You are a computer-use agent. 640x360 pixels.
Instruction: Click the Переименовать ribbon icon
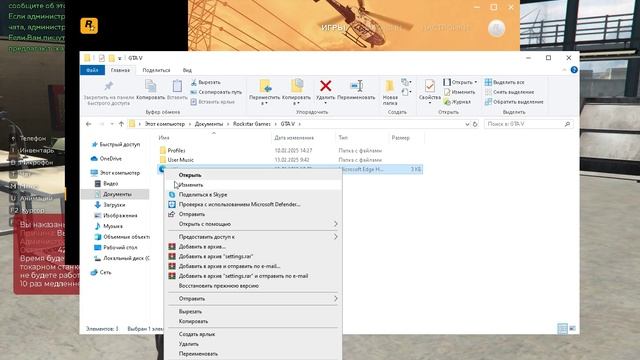click(356, 86)
